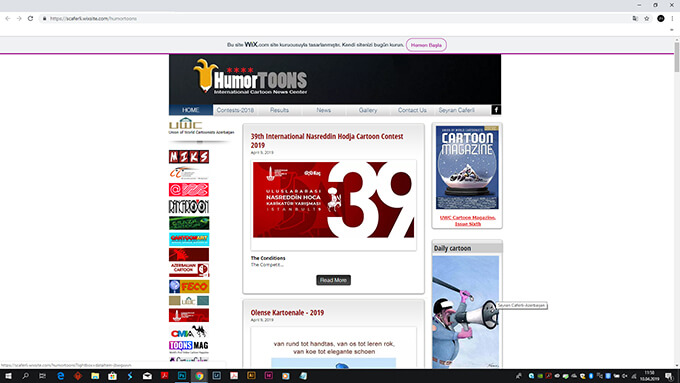Viewport: 680px width, 383px height.
Task: Click the Hemen Başla button in Wix banner
Action: coord(426,45)
